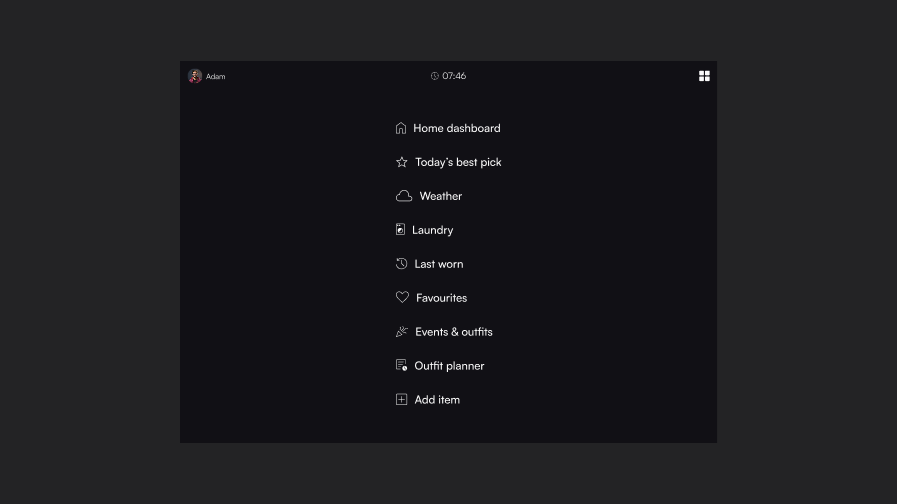Click the cloud icon next to Weather

click(x=404, y=196)
